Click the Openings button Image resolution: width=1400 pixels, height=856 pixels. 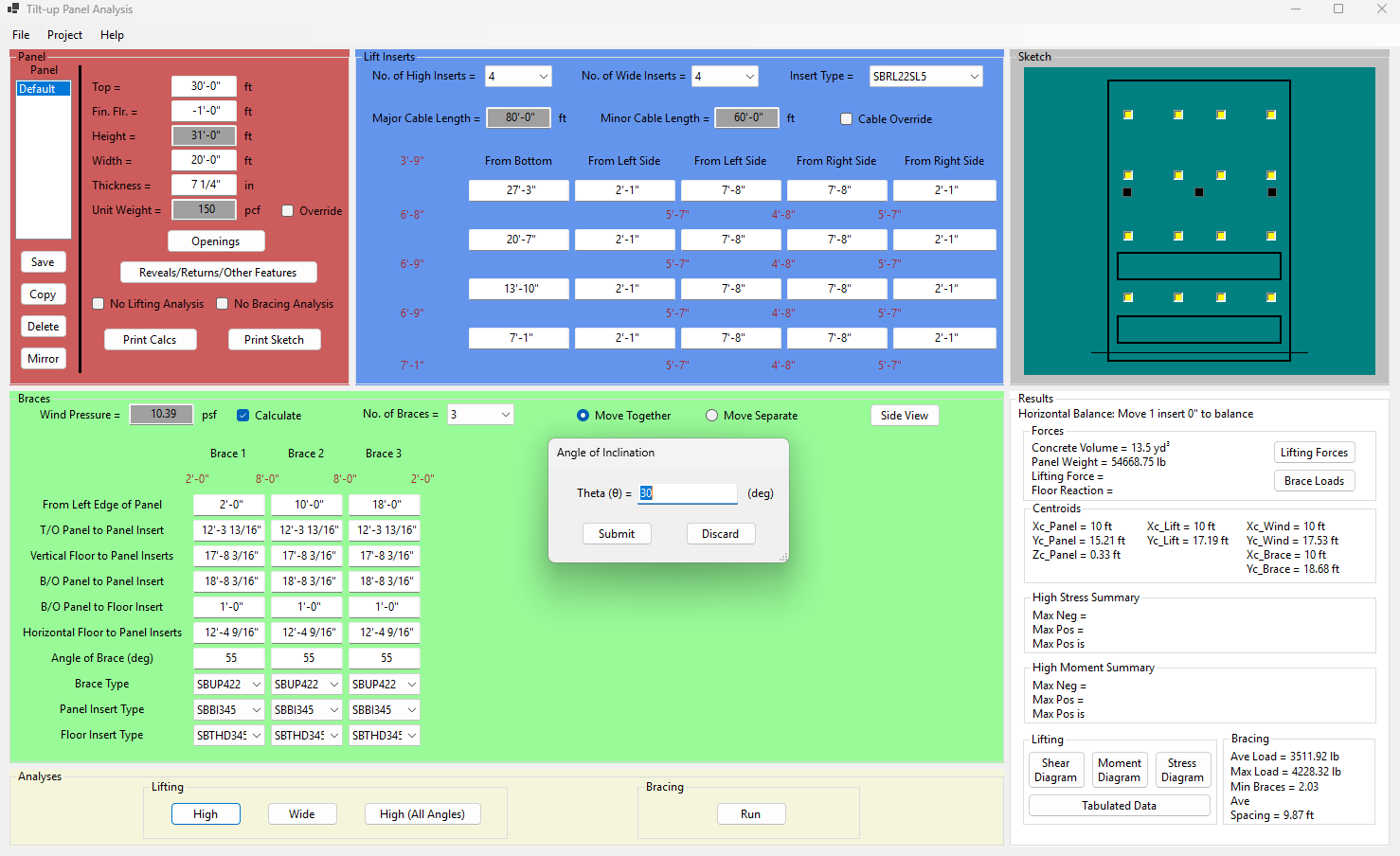click(216, 241)
